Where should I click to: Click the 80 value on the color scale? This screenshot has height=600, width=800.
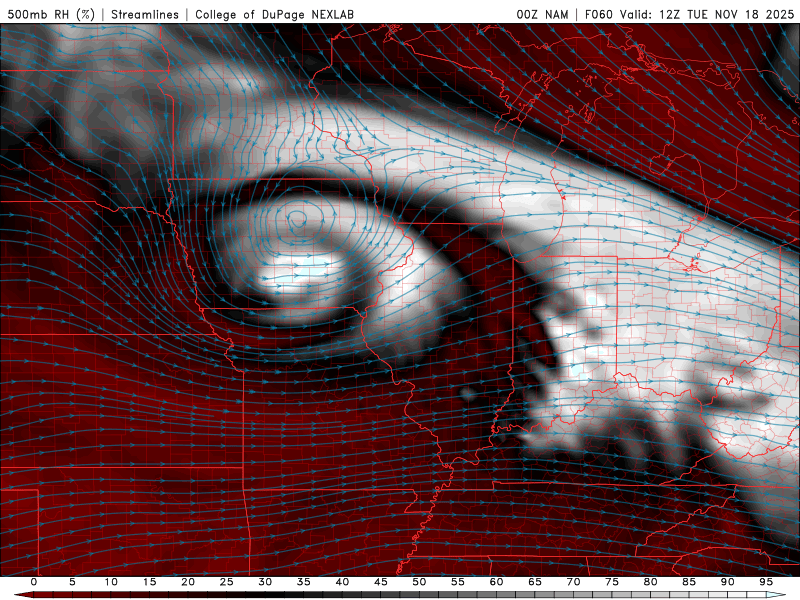click(650, 582)
